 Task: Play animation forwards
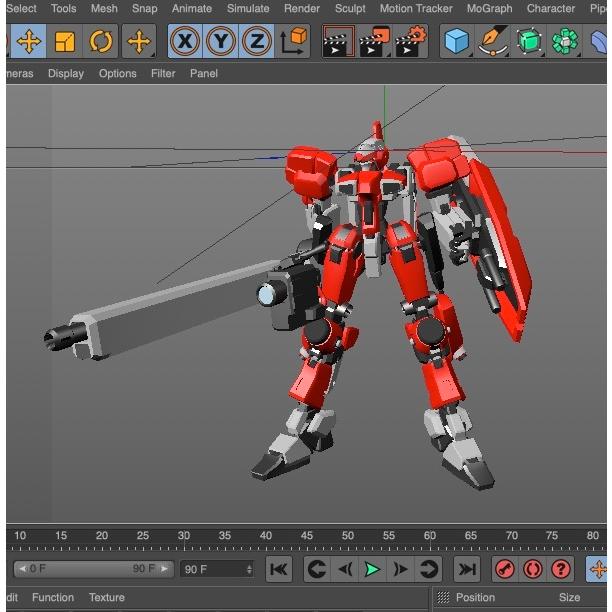click(373, 569)
